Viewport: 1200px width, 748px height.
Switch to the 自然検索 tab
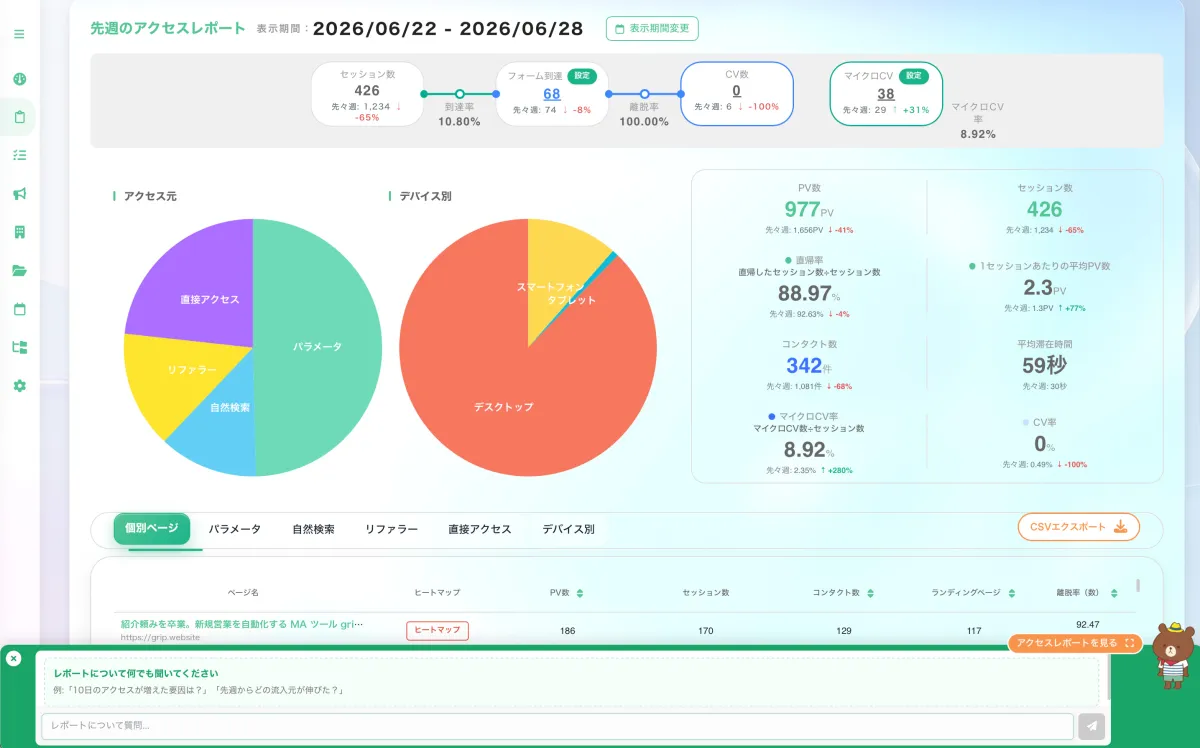[x=313, y=529]
